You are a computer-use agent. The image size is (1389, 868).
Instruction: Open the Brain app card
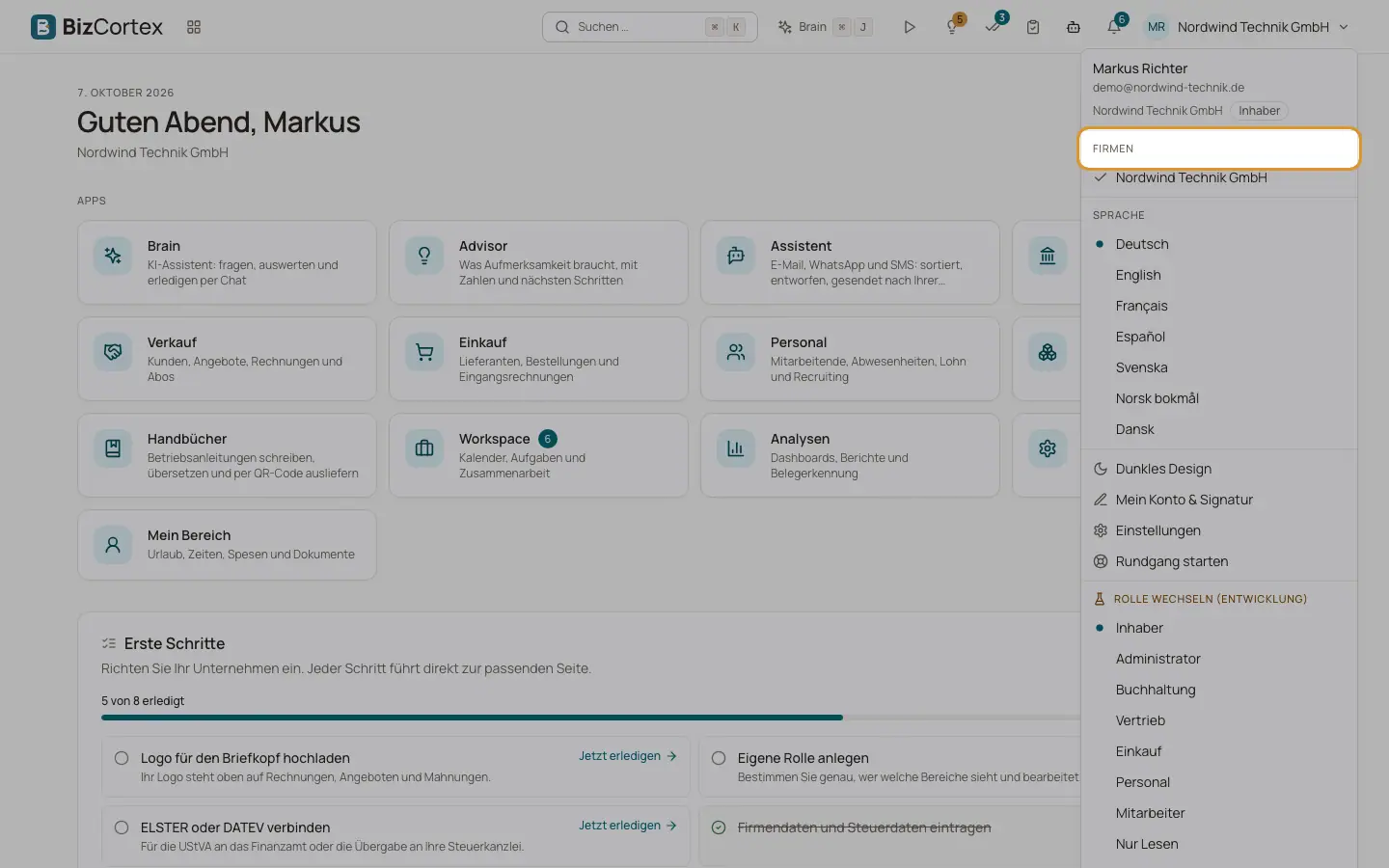227,262
